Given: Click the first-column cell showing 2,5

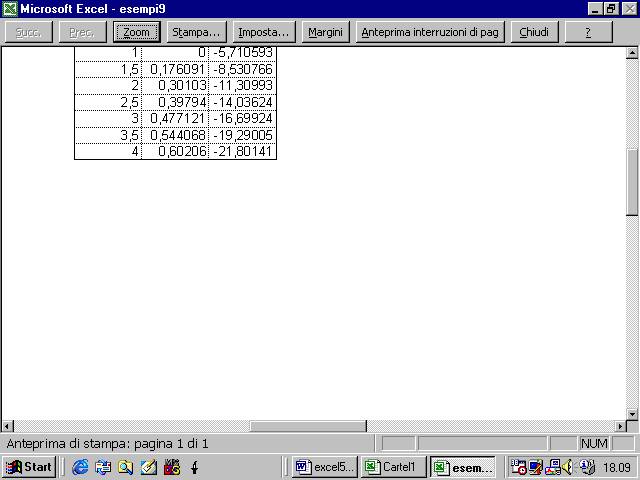Looking at the screenshot, I should click(108, 102).
